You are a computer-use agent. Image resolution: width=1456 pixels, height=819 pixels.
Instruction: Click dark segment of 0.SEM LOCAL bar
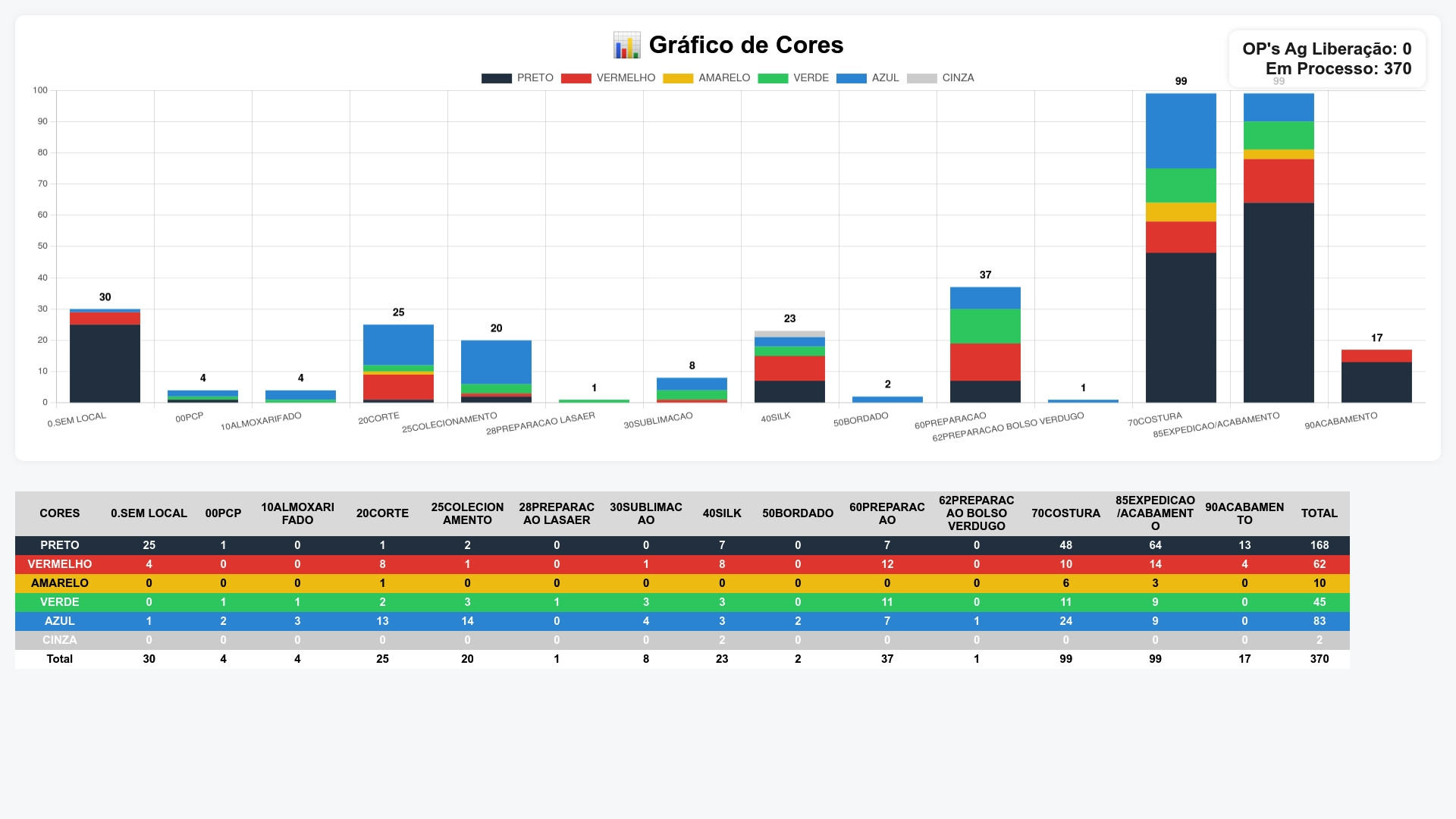click(105, 363)
